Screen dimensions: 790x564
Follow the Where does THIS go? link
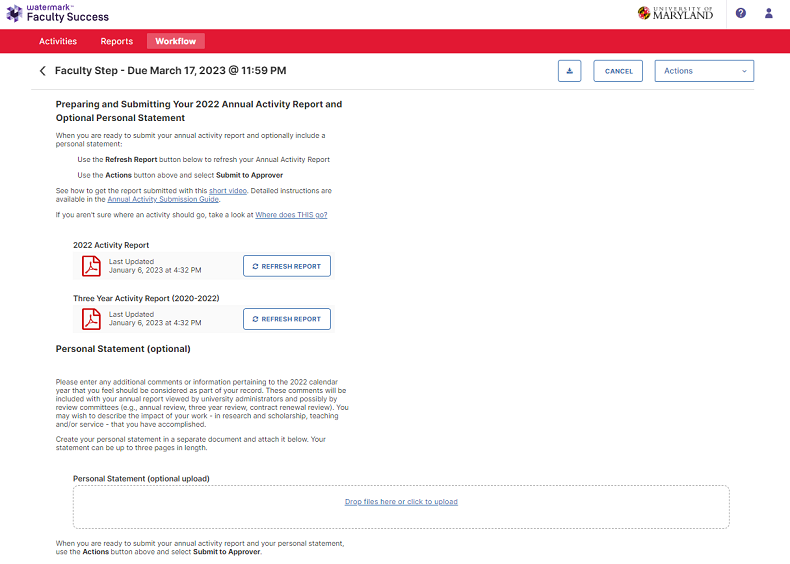point(291,215)
